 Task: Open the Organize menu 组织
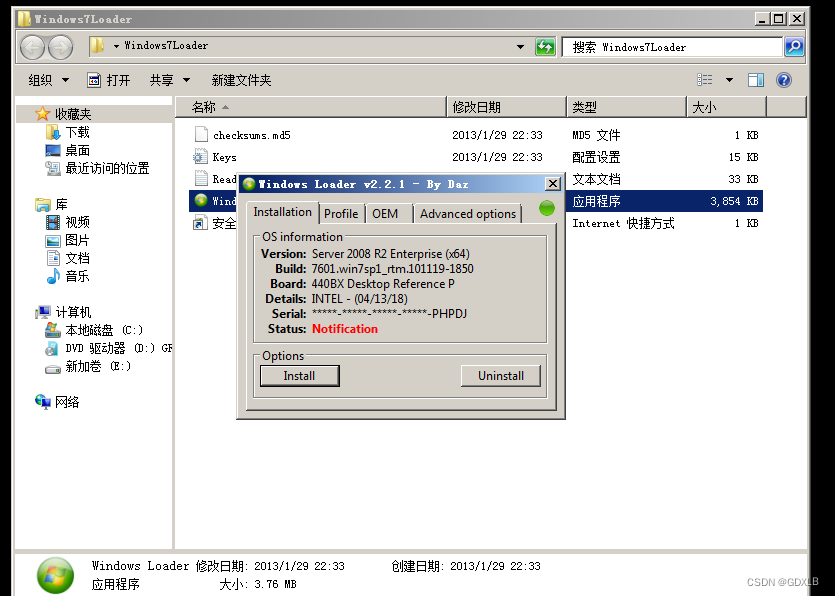click(48, 80)
